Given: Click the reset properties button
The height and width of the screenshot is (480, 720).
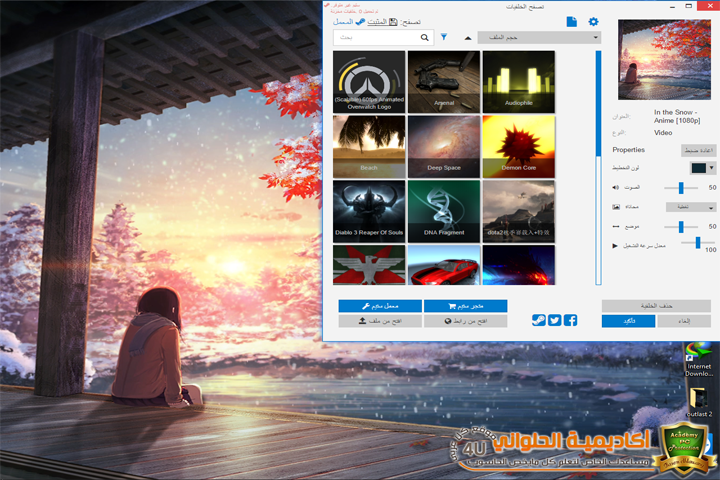Looking at the screenshot, I should point(698,150).
